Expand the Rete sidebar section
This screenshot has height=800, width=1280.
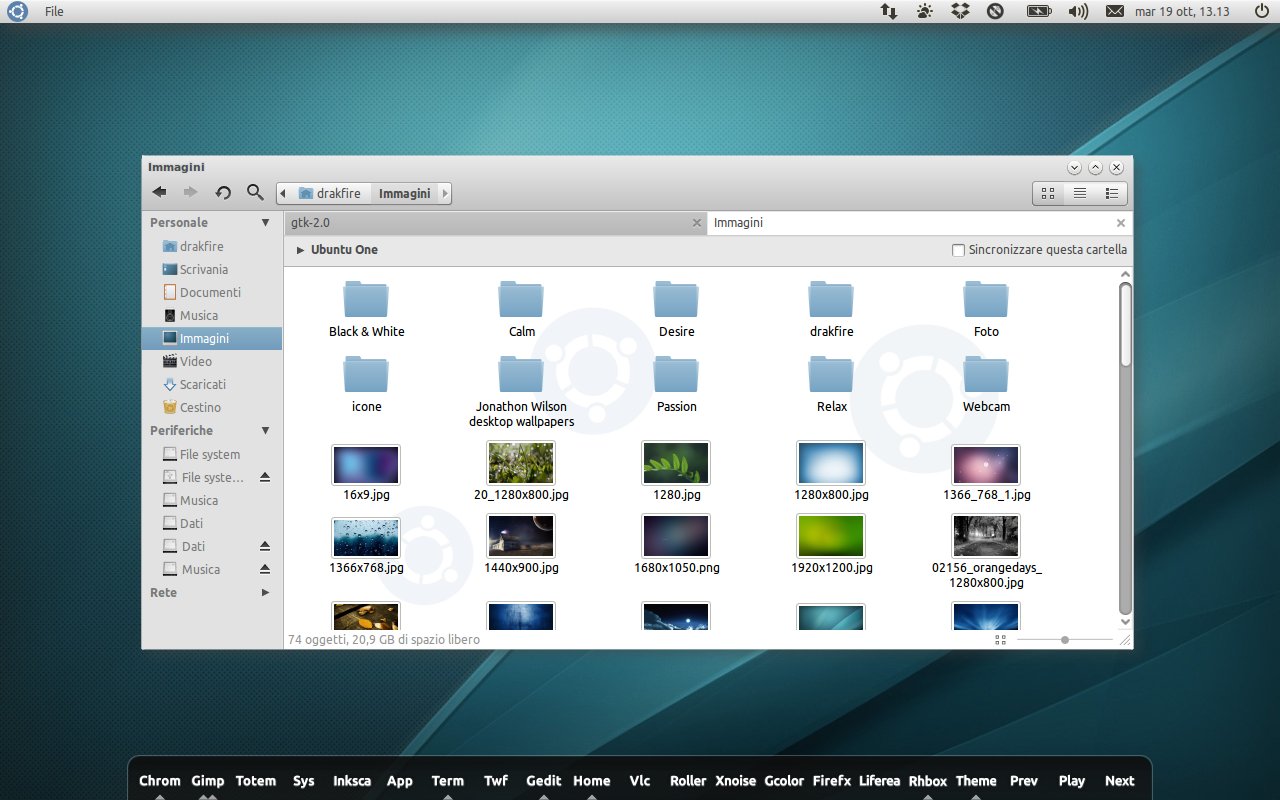tap(265, 592)
